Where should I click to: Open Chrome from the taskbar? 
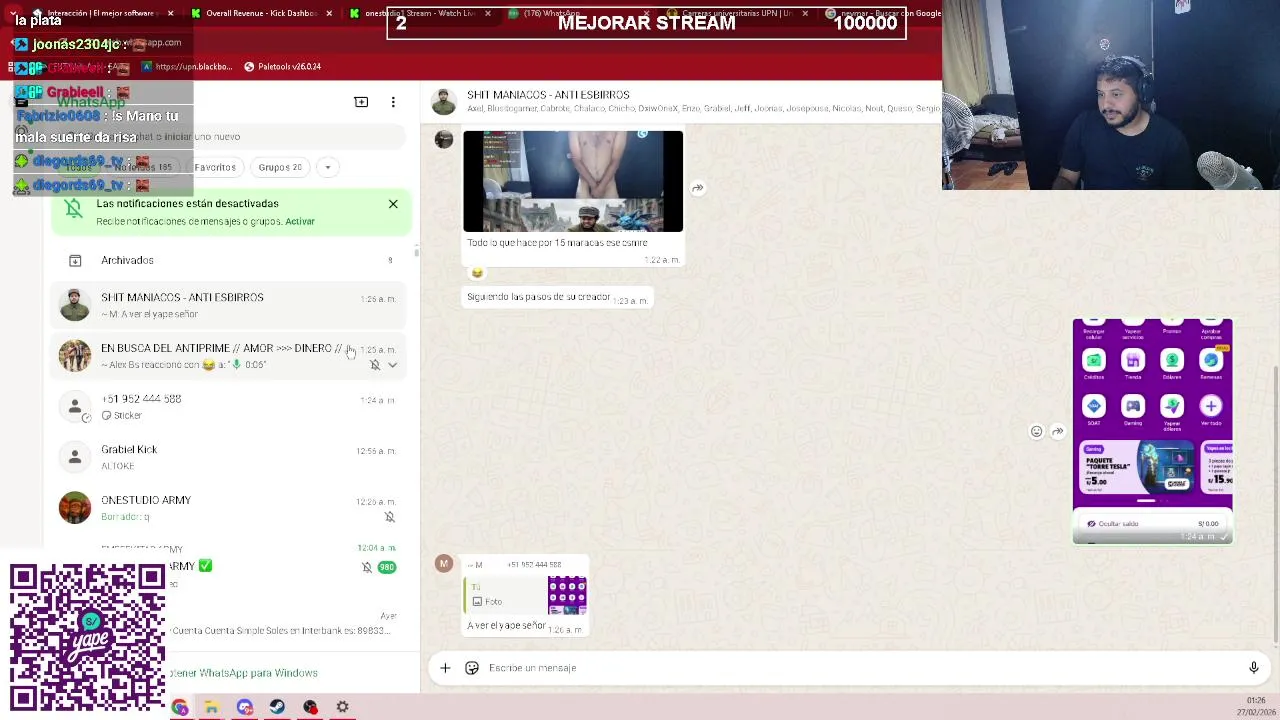click(180, 707)
